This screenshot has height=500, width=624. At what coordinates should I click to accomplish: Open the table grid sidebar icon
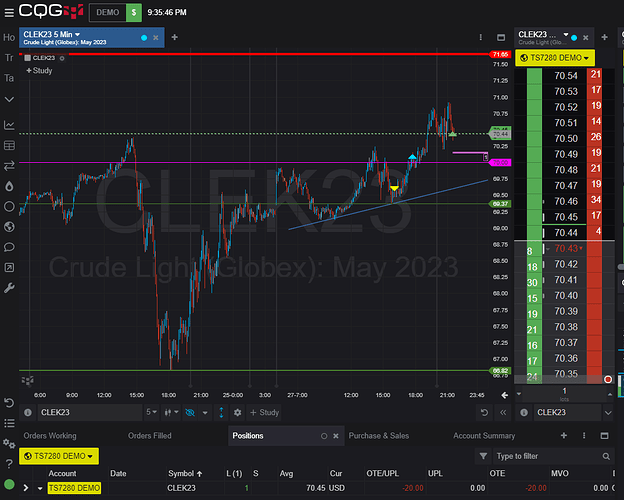point(8,145)
